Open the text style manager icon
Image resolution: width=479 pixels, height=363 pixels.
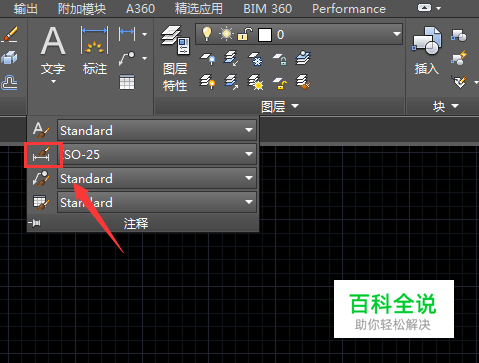tap(41, 130)
